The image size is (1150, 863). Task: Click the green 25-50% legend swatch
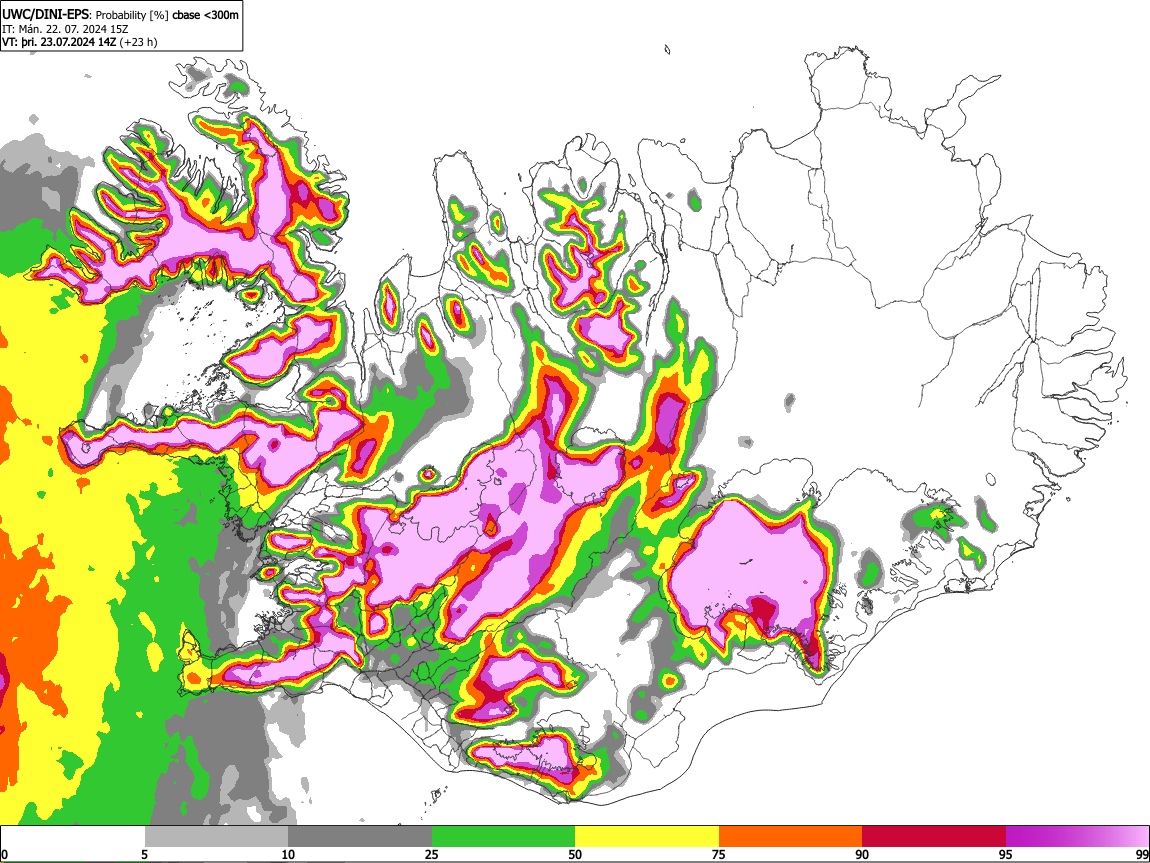503,837
